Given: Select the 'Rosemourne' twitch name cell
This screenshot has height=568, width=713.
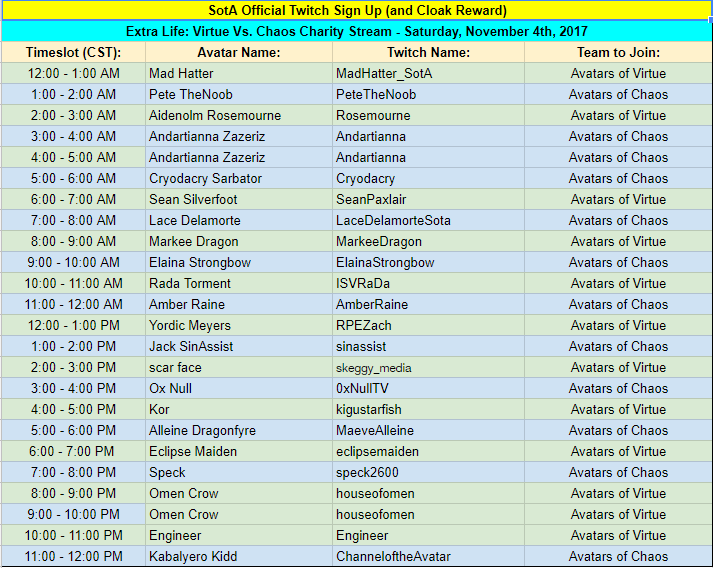Looking at the screenshot, I should pyautogui.click(x=428, y=115).
